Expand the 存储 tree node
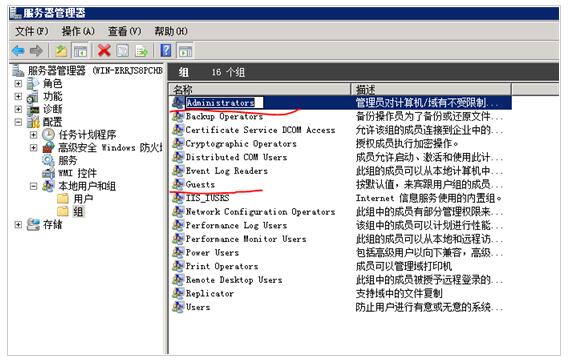This screenshot has height=361, width=570. [18, 225]
